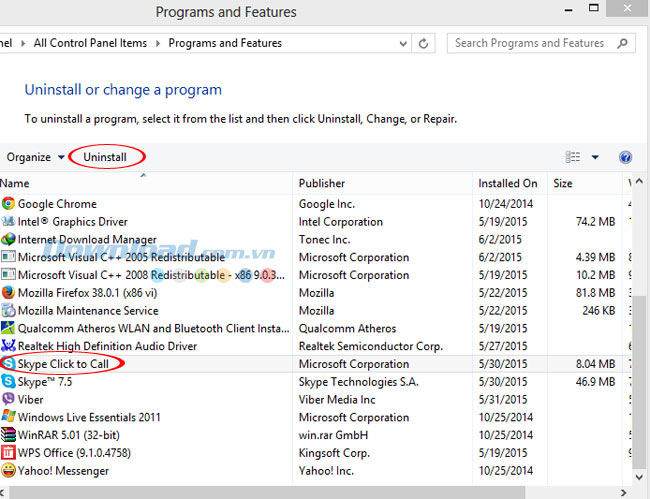The width and height of the screenshot is (650, 499).
Task: Select the Skype Click to Call row
Action: [64, 364]
